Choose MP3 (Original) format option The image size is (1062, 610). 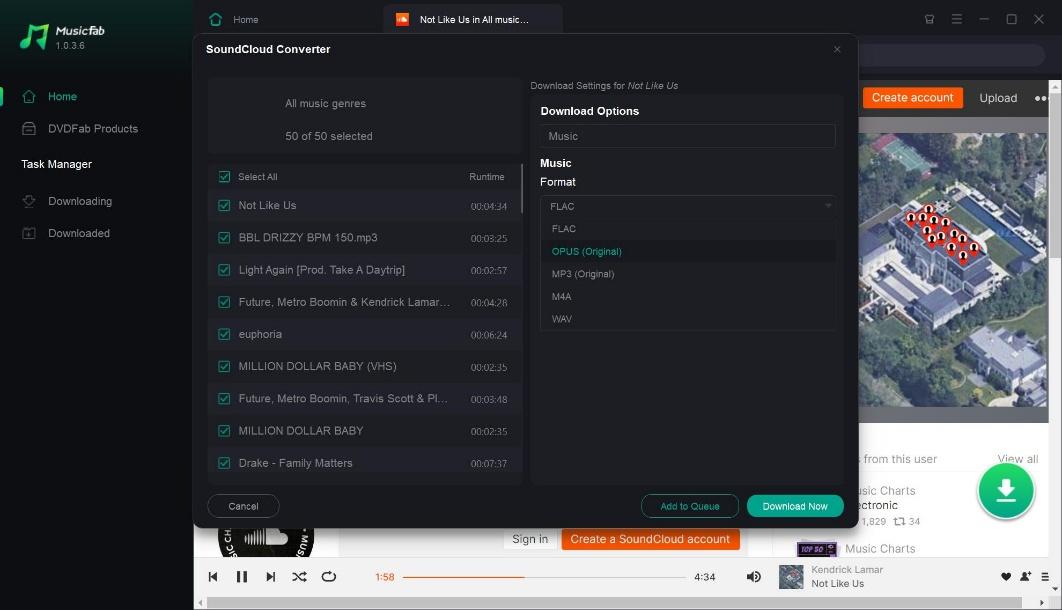pyautogui.click(x=687, y=274)
